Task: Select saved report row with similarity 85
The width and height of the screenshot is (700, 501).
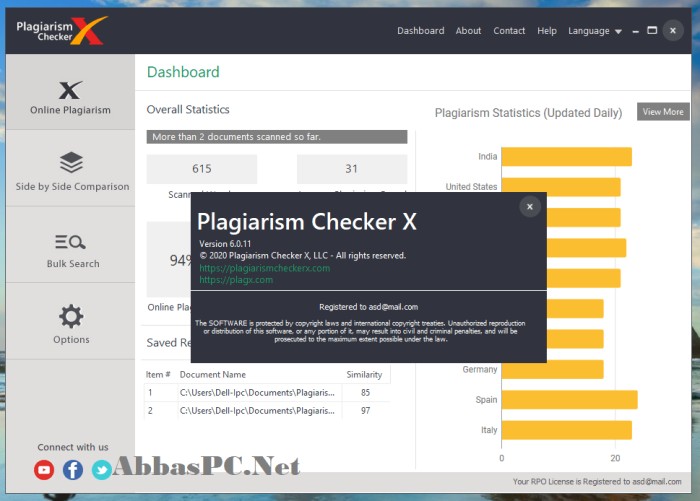Action: click(267, 392)
